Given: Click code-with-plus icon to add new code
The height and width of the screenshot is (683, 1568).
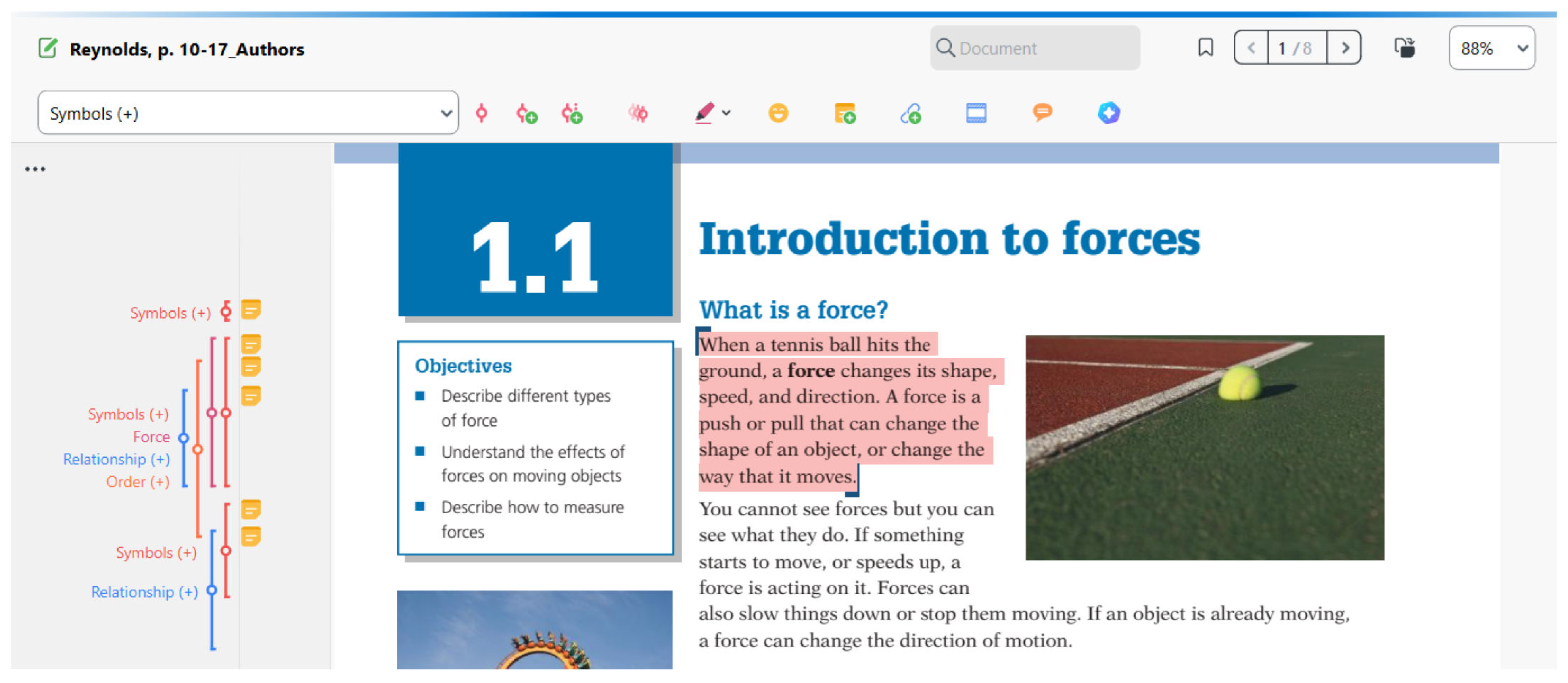Looking at the screenshot, I should pyautogui.click(x=527, y=113).
